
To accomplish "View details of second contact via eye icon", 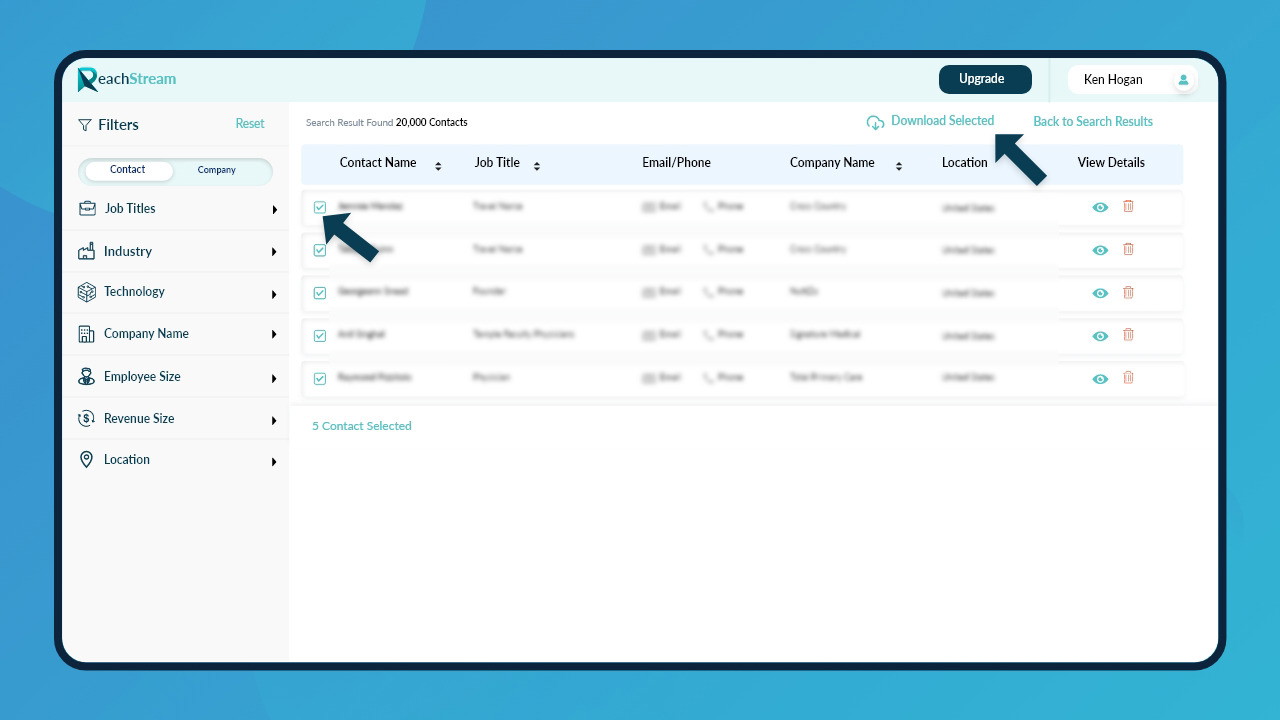I will click(x=1100, y=250).
